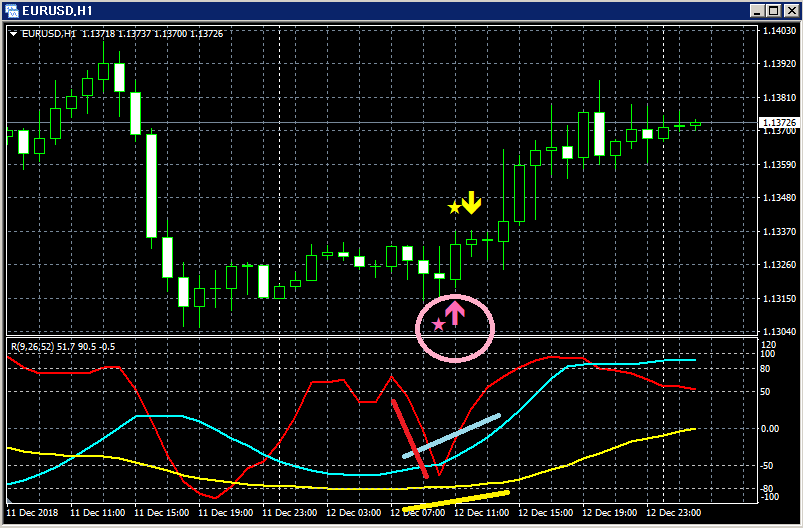Click the 1.13150 price scale label
803x528 pixels.
click(779, 298)
